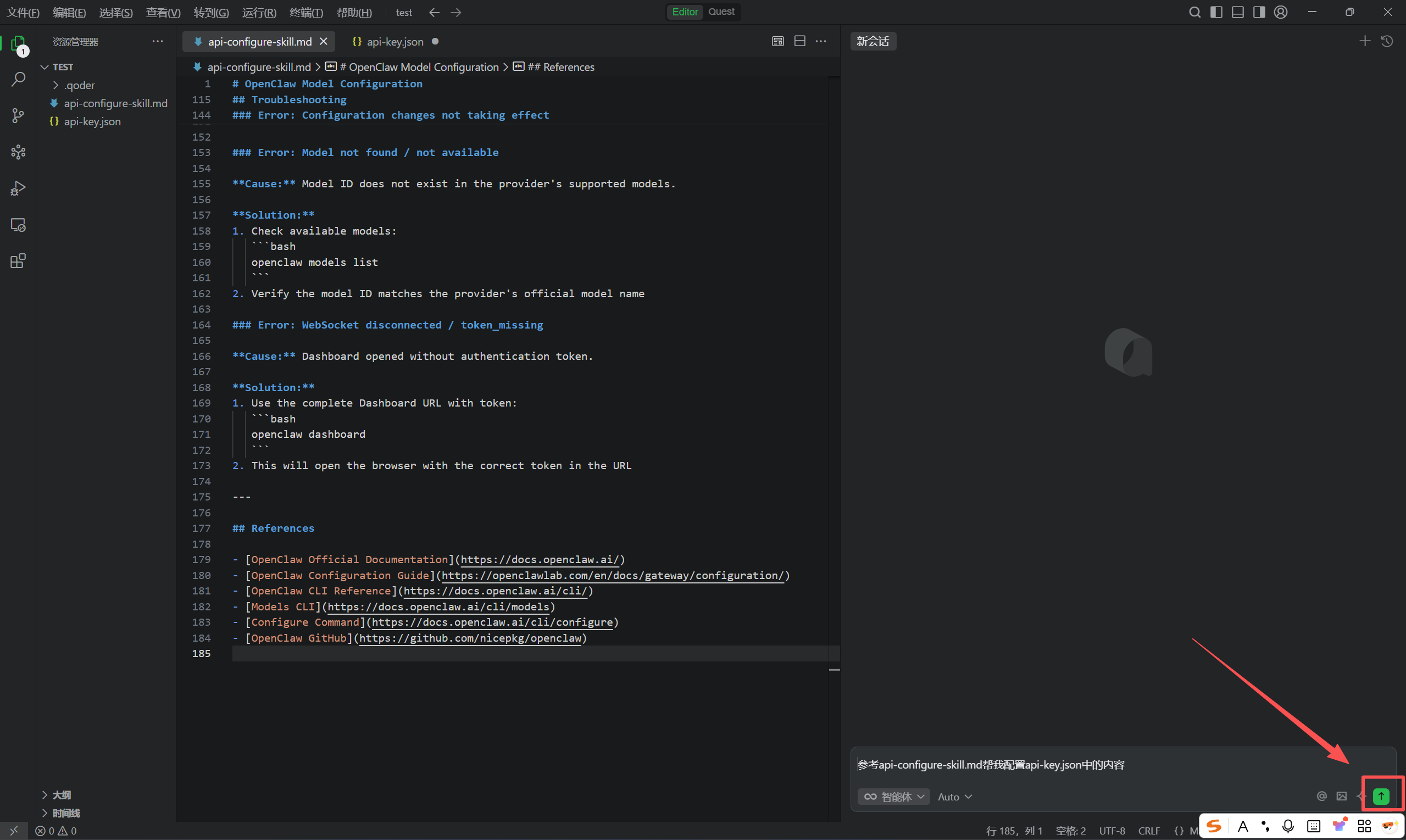Open chat history clock icon
The height and width of the screenshot is (840, 1406).
[1387, 41]
